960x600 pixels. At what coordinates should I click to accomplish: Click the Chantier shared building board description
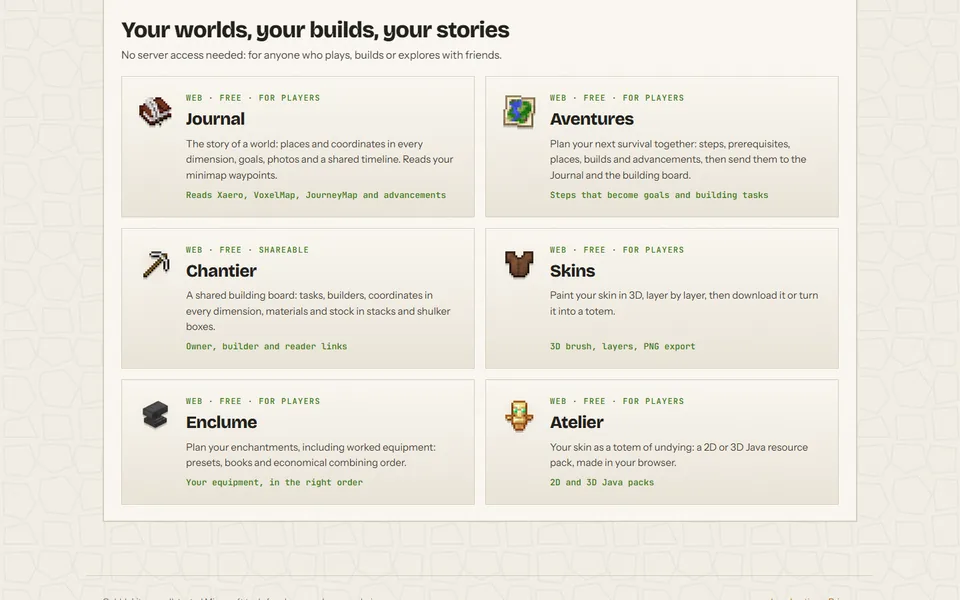coord(318,311)
